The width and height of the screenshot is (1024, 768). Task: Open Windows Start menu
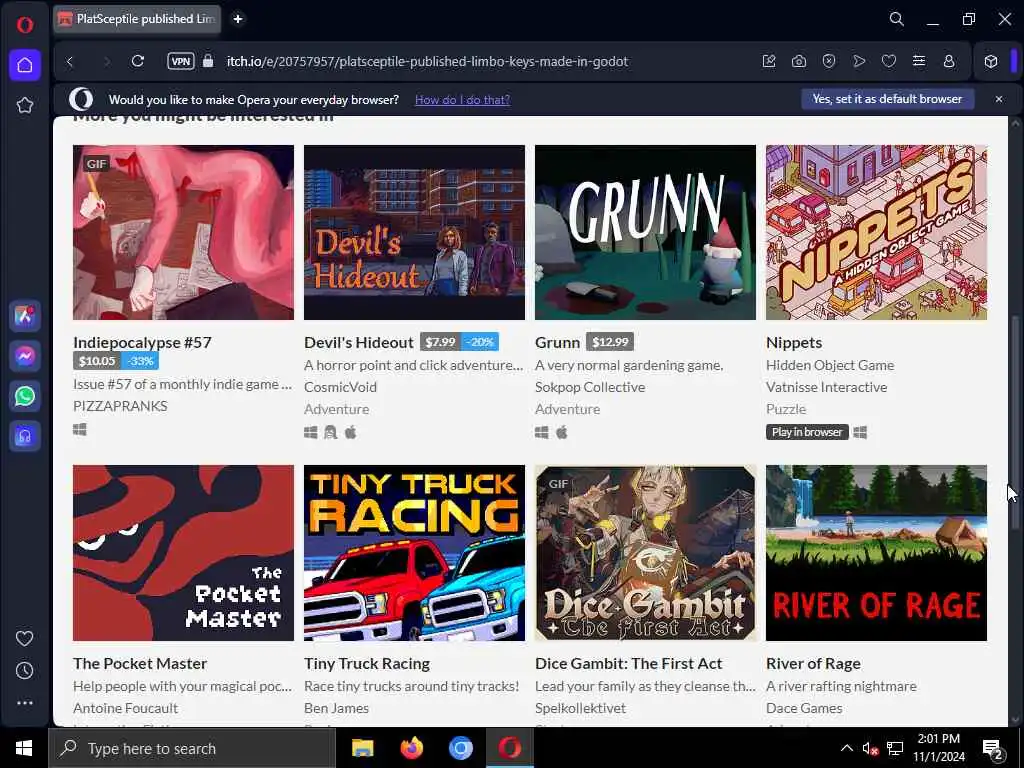tap(24, 748)
